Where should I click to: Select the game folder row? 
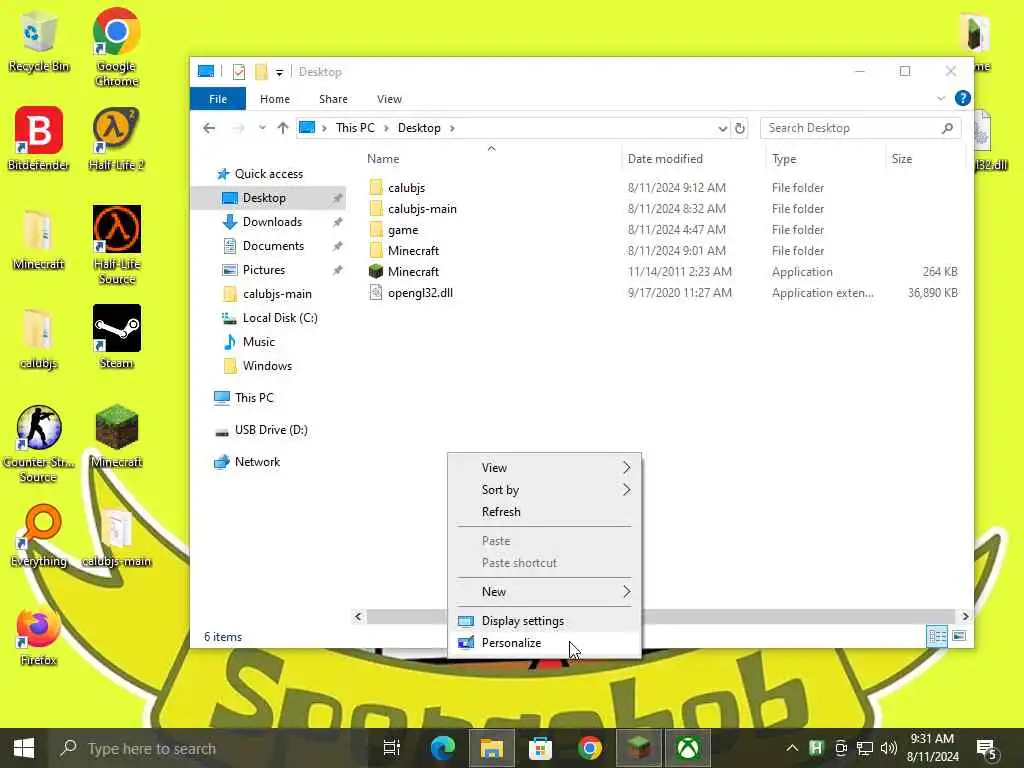tap(663, 230)
